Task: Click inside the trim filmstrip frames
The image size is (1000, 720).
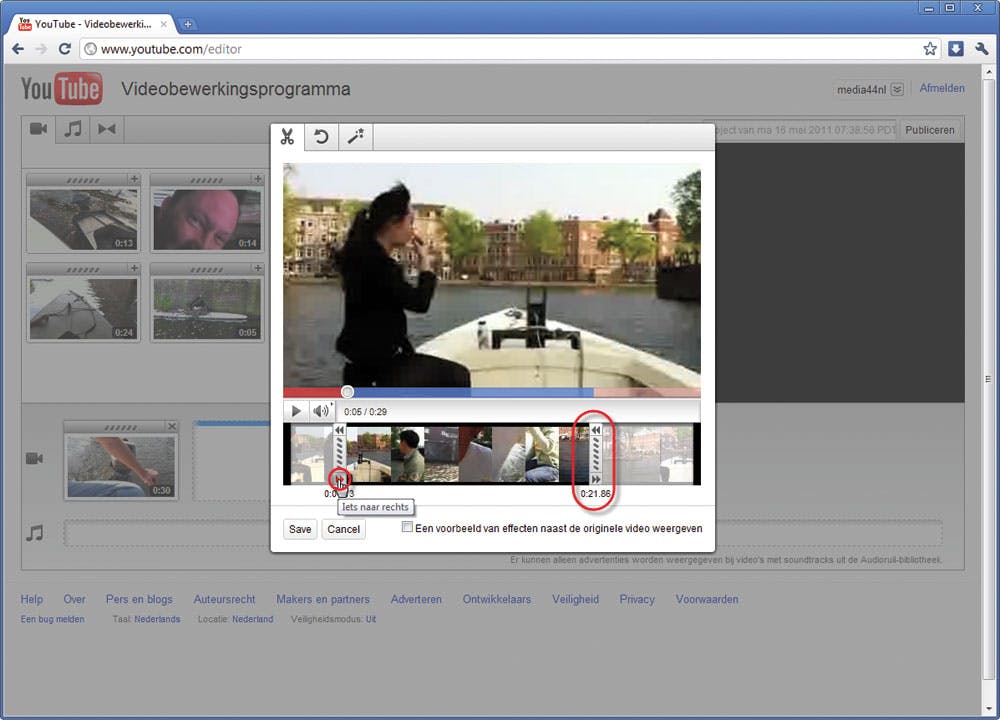Action: tap(467, 455)
